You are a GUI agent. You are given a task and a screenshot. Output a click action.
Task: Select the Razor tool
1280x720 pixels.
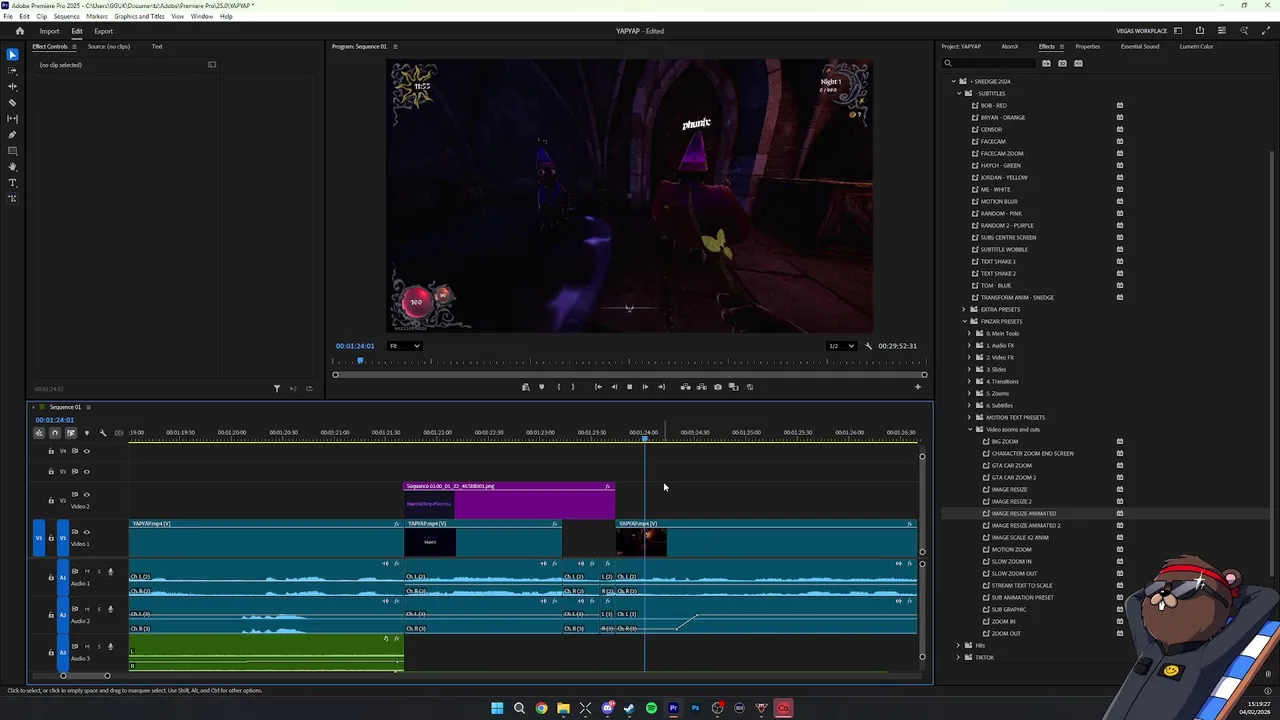[12, 103]
